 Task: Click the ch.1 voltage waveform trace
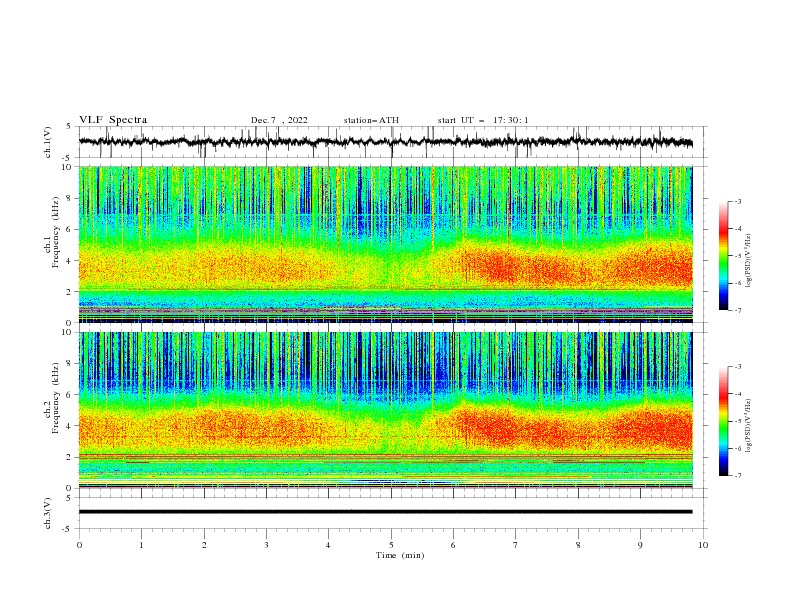point(385,142)
